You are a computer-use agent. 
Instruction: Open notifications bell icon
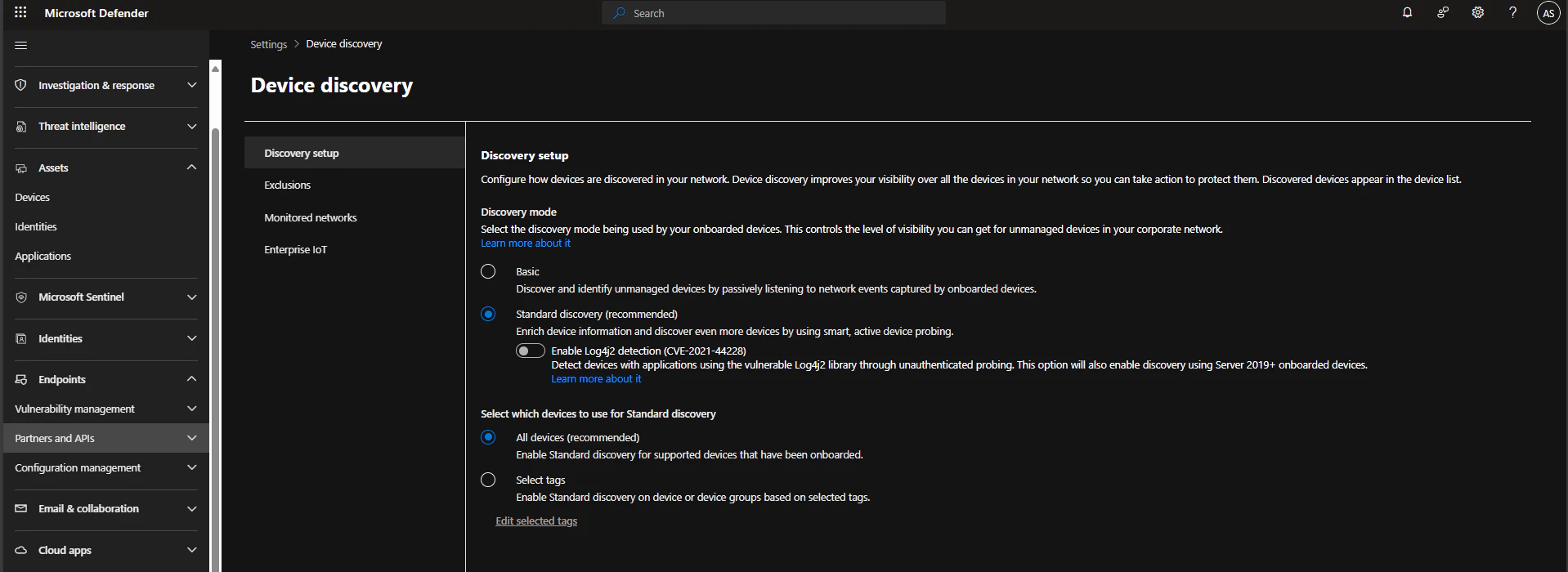(1407, 12)
